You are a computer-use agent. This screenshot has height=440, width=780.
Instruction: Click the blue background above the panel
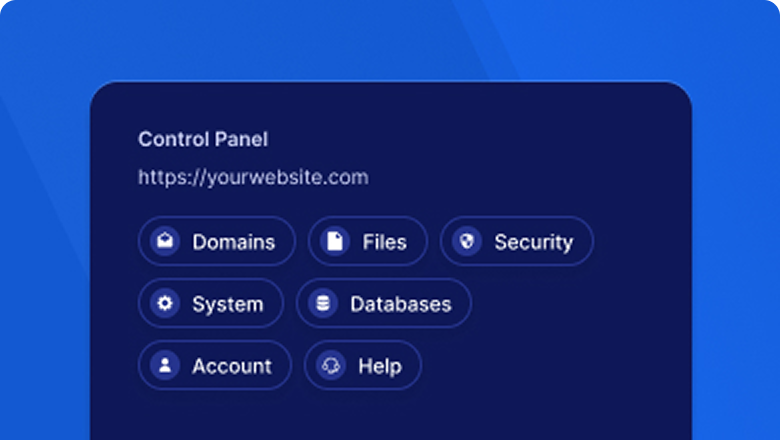(390, 40)
